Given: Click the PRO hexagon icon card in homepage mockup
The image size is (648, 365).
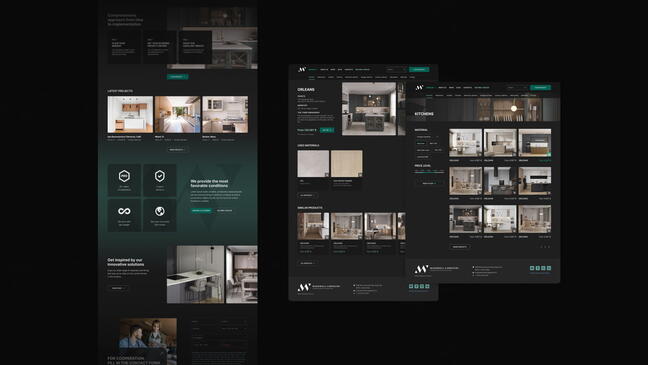Looking at the screenshot, I should pyautogui.click(x=124, y=180).
